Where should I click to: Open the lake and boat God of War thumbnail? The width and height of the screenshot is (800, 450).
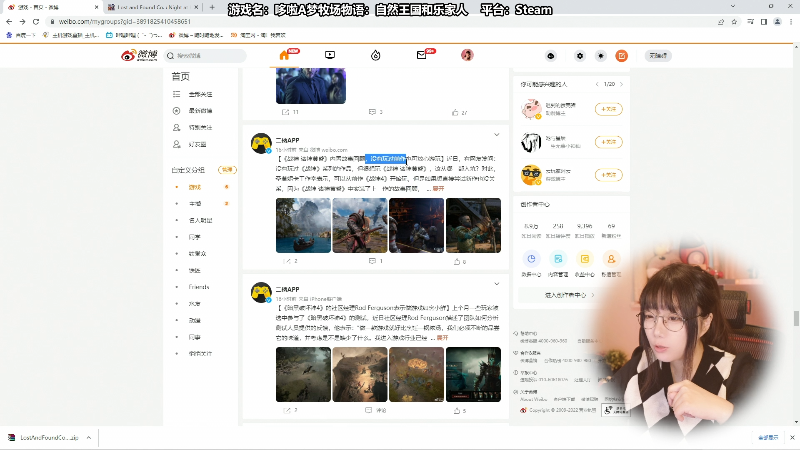[x=303, y=226]
